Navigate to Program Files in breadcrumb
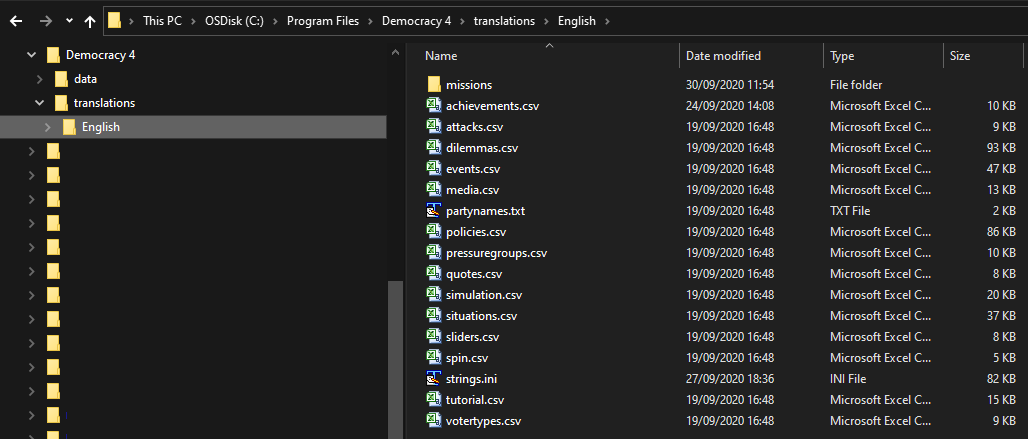Image resolution: width=1028 pixels, height=439 pixels. (x=323, y=21)
